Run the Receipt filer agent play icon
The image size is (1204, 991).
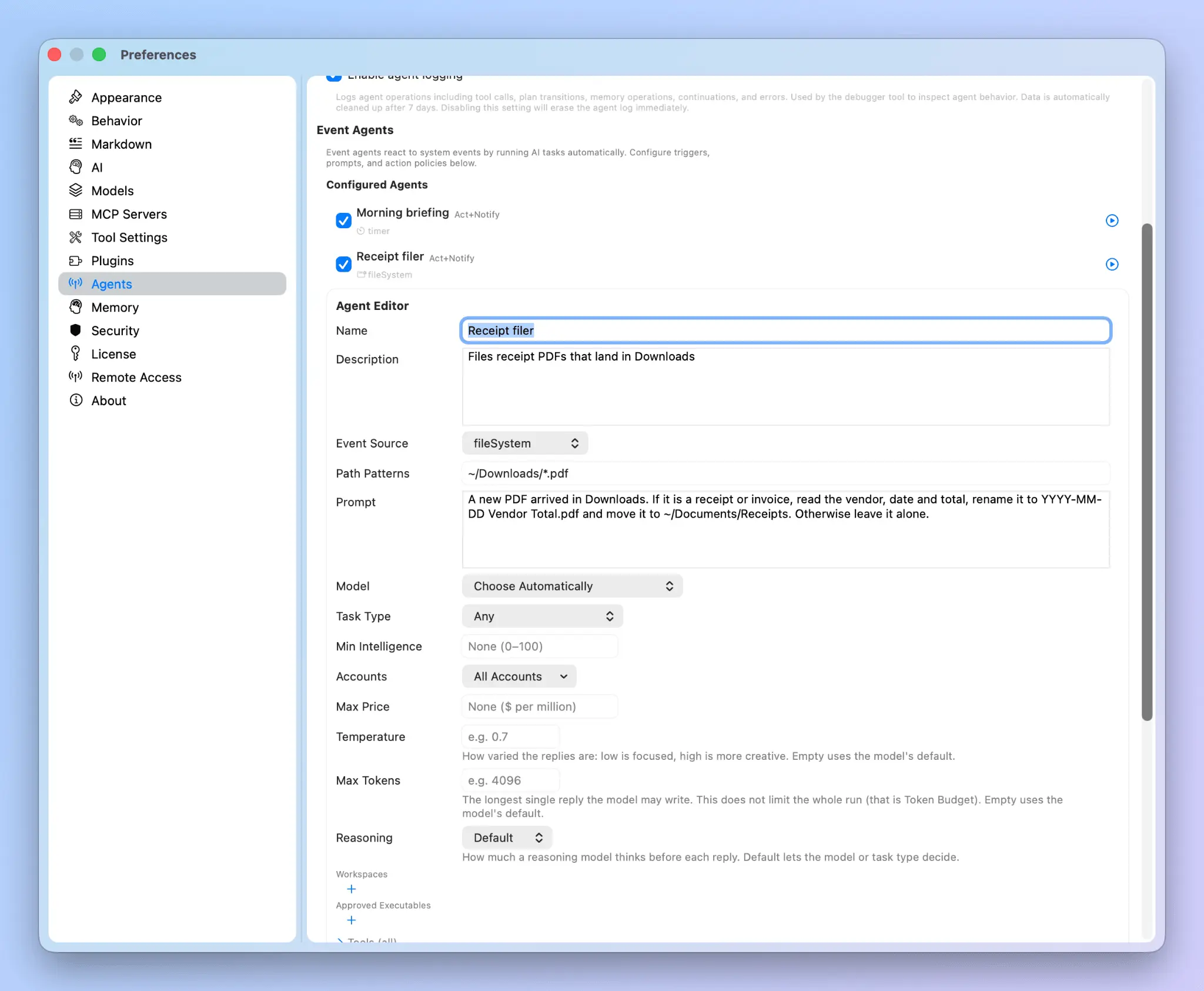tap(1112, 264)
